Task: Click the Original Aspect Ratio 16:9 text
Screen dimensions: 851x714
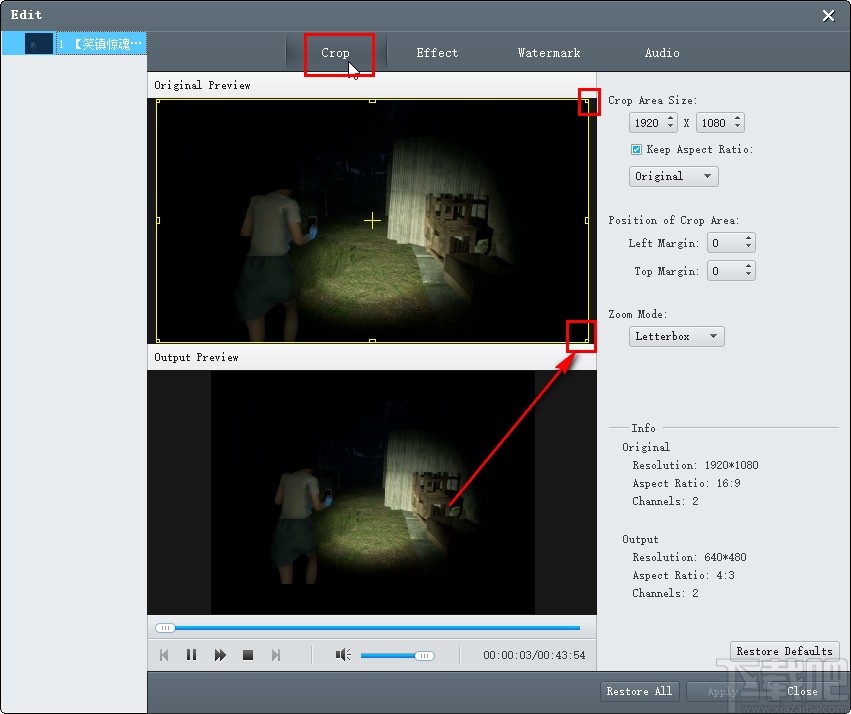Action: point(686,483)
